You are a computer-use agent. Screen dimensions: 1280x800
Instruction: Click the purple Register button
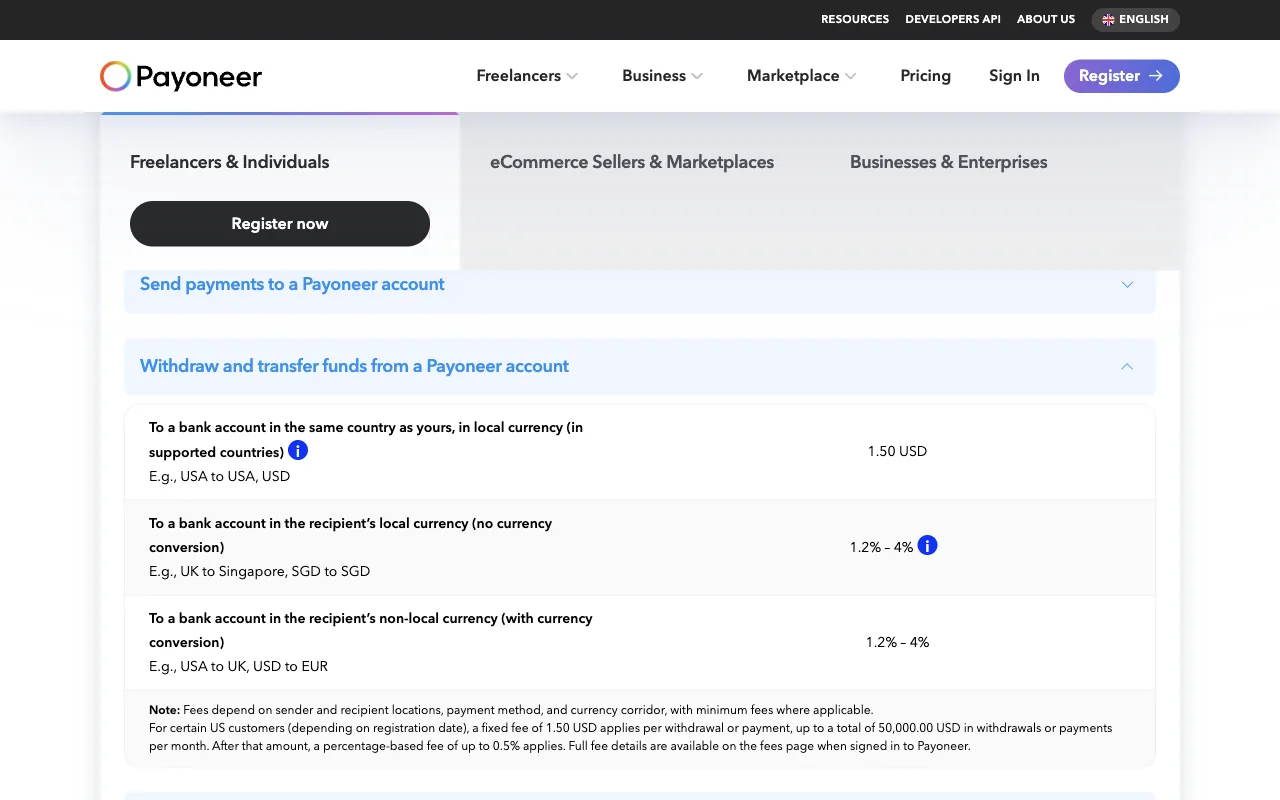tap(1122, 76)
